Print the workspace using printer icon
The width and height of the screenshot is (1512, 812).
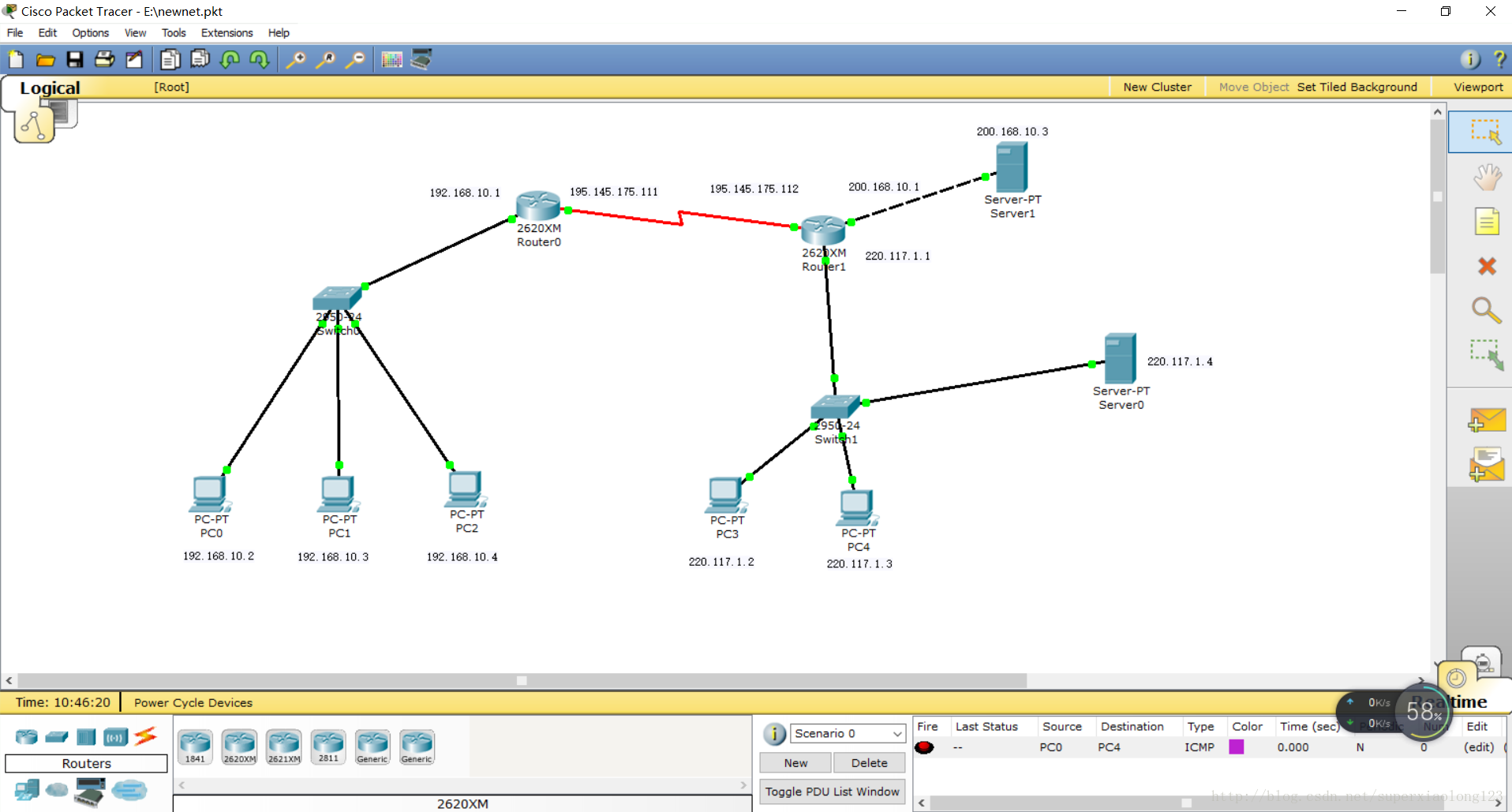[104, 59]
